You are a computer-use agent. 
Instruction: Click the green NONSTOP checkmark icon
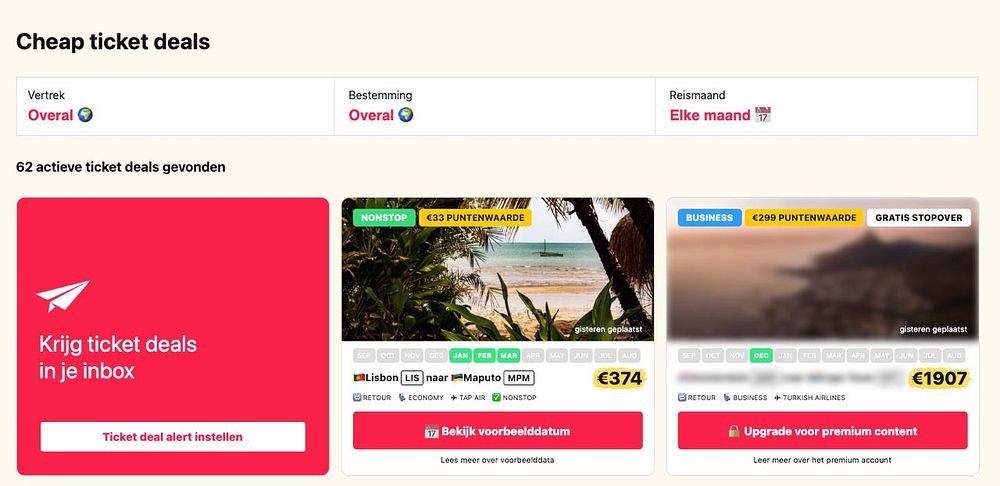coord(497,397)
